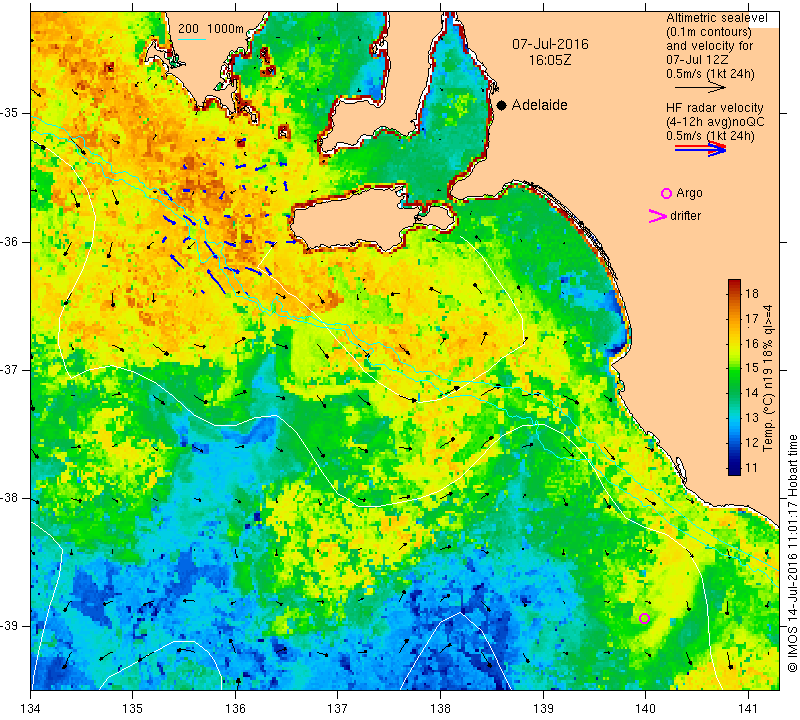The width and height of the screenshot is (800, 720).
Task: Click the '(0.1m contours)' legend text
Action: click(708, 32)
